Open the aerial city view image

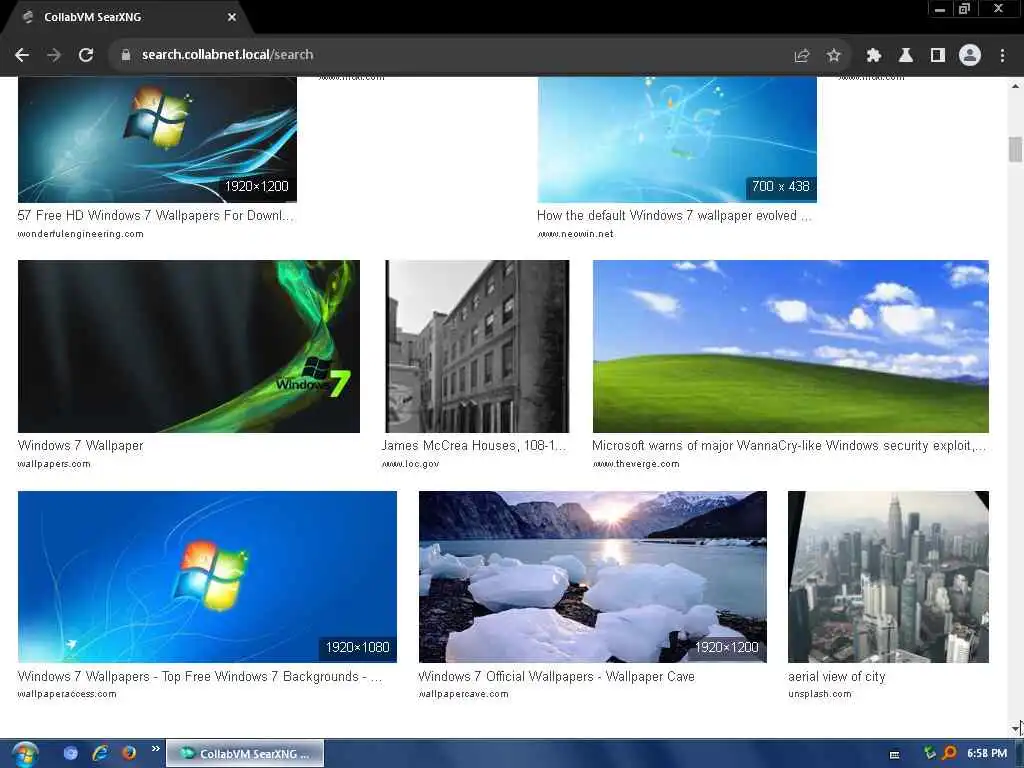point(888,577)
